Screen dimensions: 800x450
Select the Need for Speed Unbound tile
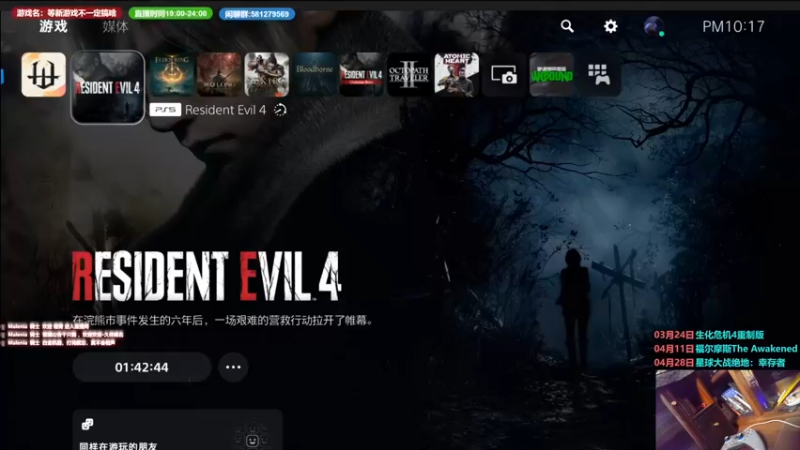552,74
